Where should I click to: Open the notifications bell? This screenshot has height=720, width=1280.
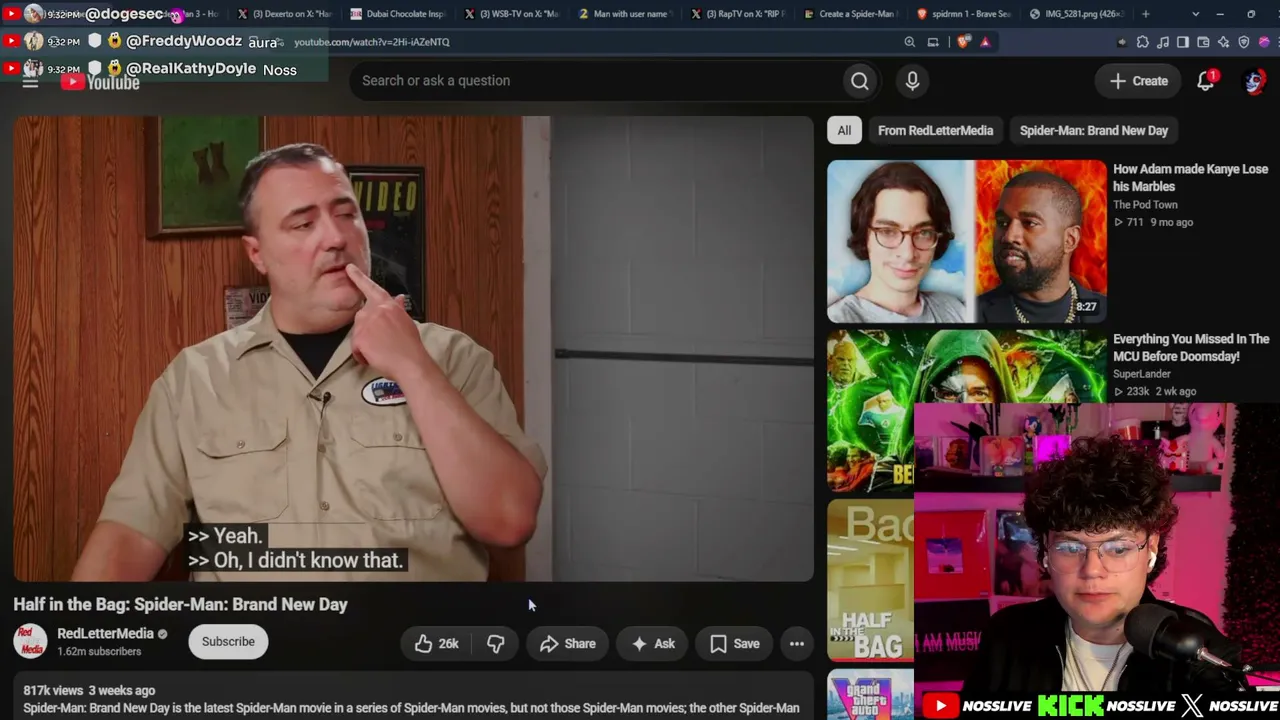(x=1206, y=81)
